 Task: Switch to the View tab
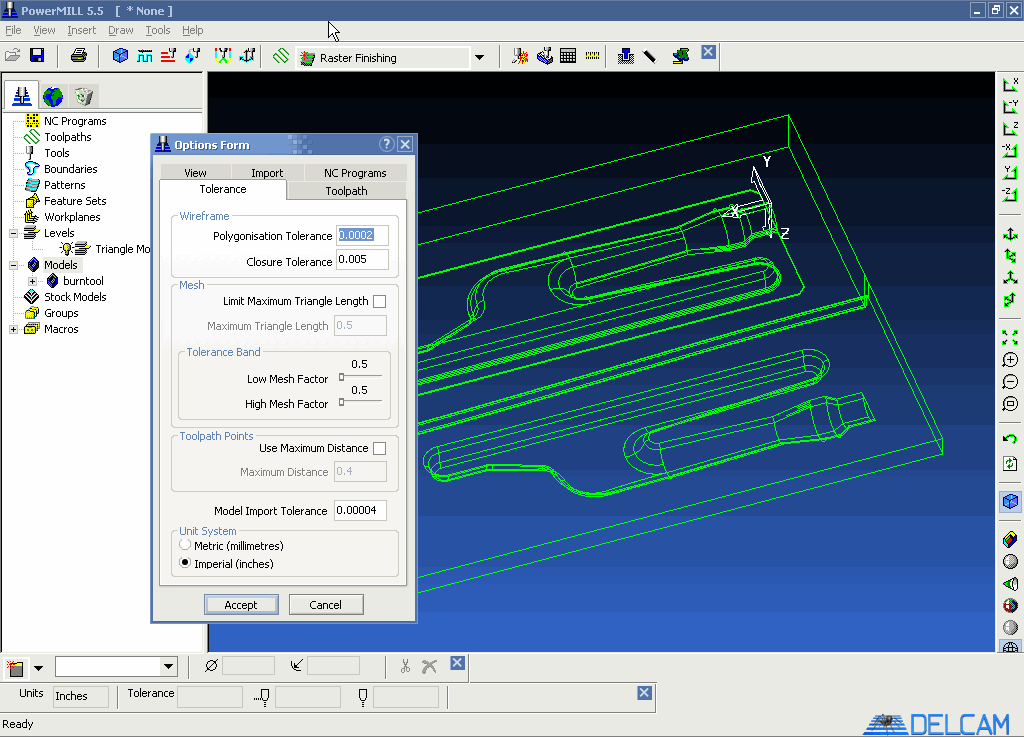click(195, 172)
